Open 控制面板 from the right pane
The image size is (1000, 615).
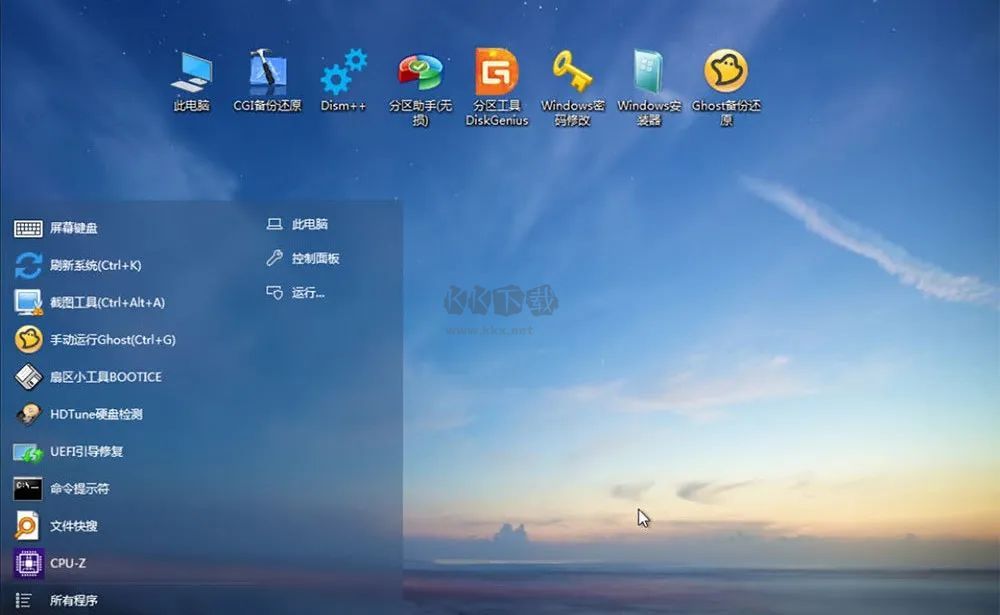click(x=312, y=259)
